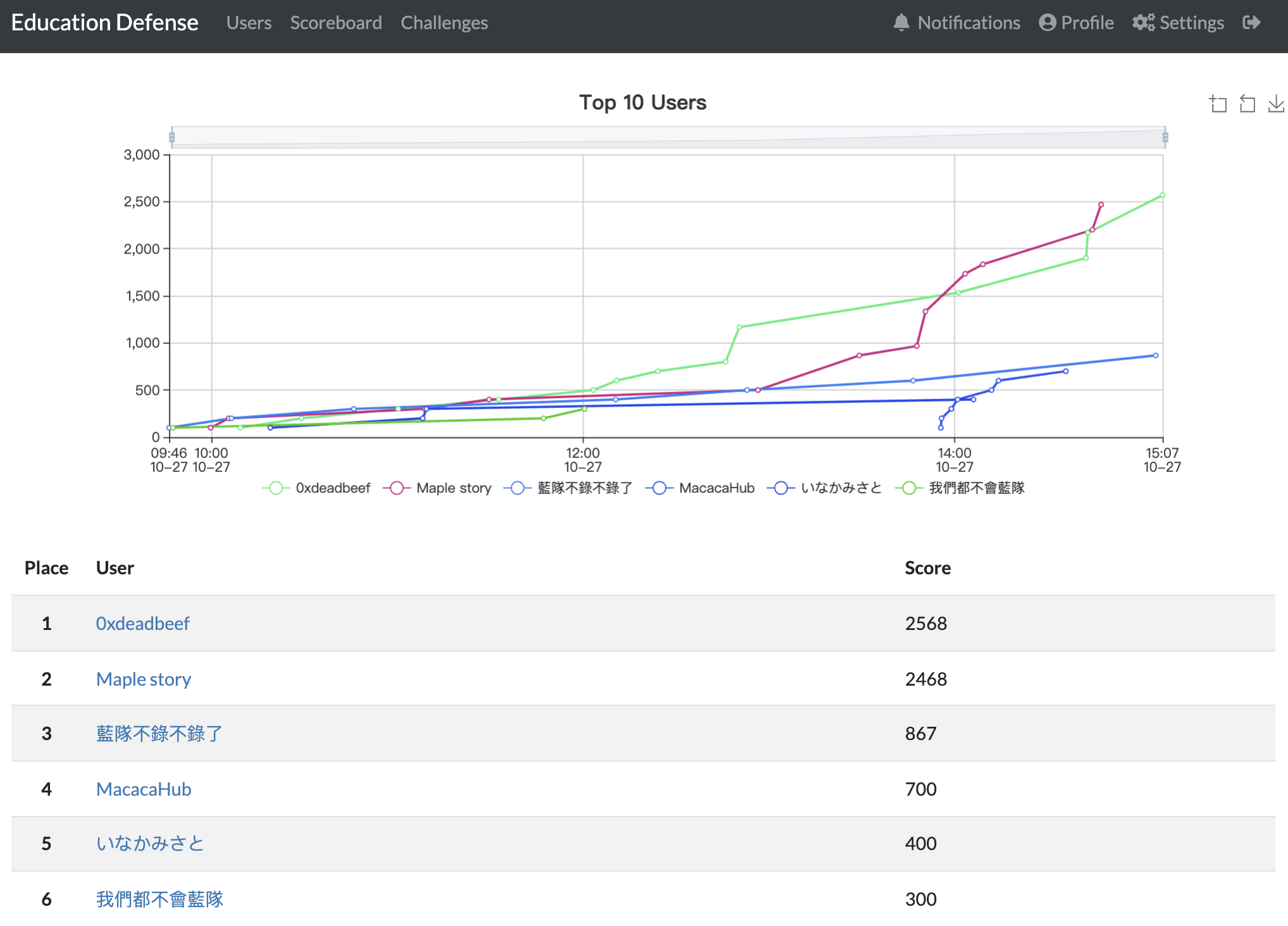
Task: Open 0xdeadbeef's user profile
Action: pos(143,623)
